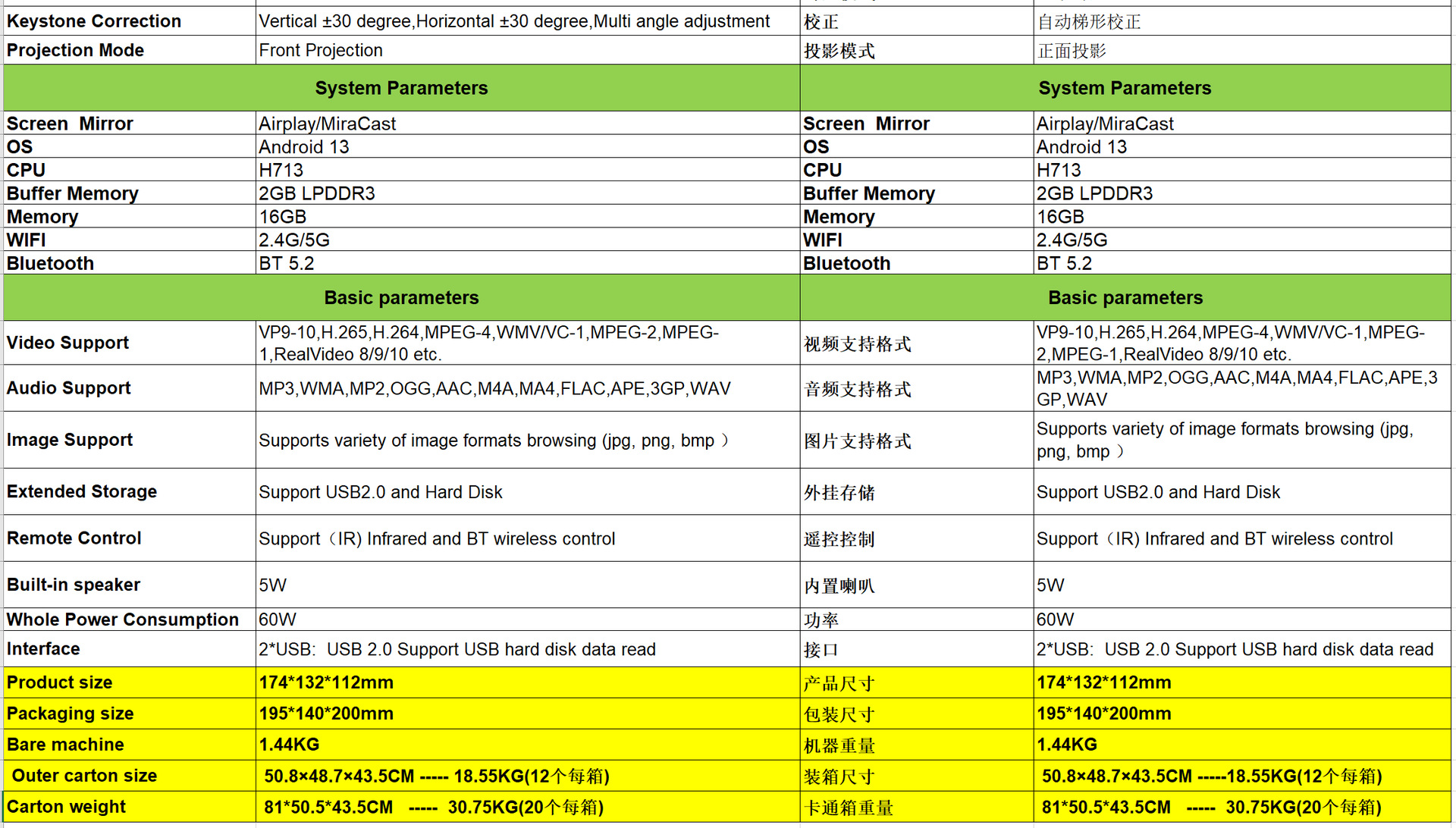This screenshot has height=828, width=1456.
Task: Select the left Basic parameters green header
Action: point(401,297)
